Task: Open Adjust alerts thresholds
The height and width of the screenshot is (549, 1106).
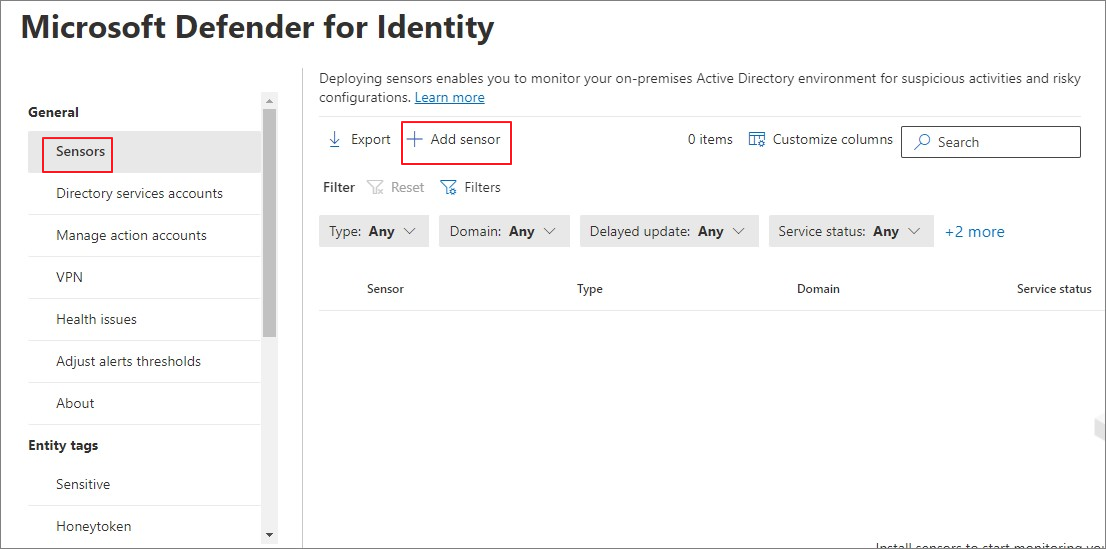Action: 145,361
